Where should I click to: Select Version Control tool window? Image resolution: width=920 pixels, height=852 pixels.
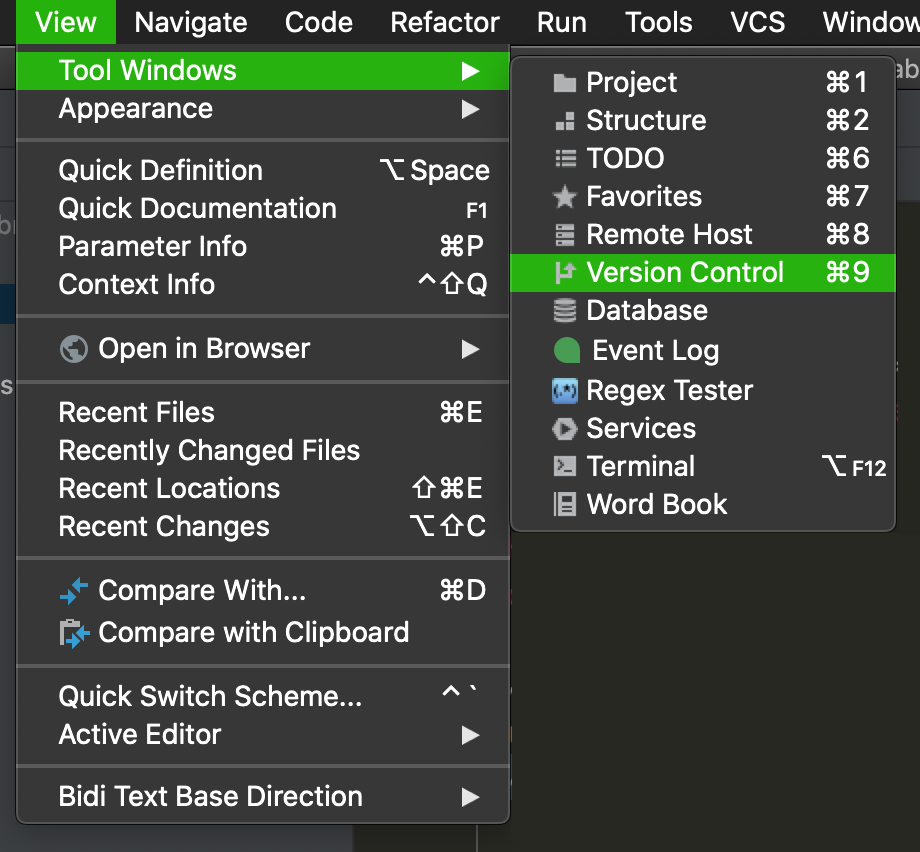[x=685, y=273]
